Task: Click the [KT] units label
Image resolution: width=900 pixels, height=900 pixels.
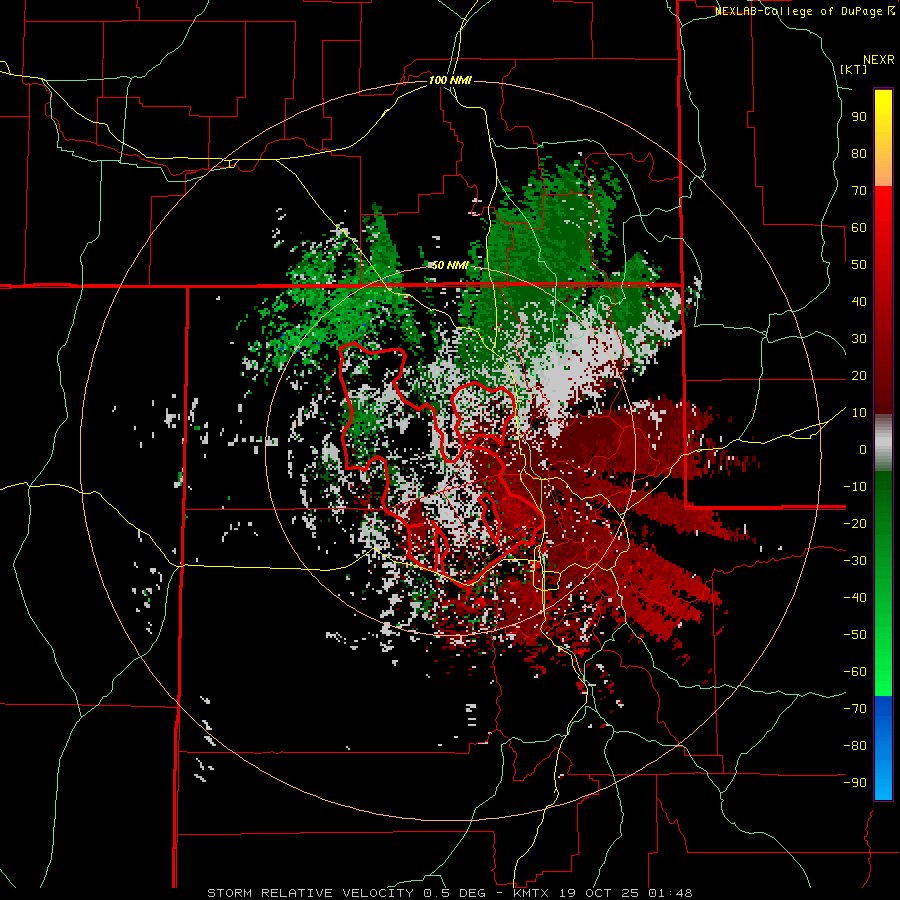Action: [854, 69]
